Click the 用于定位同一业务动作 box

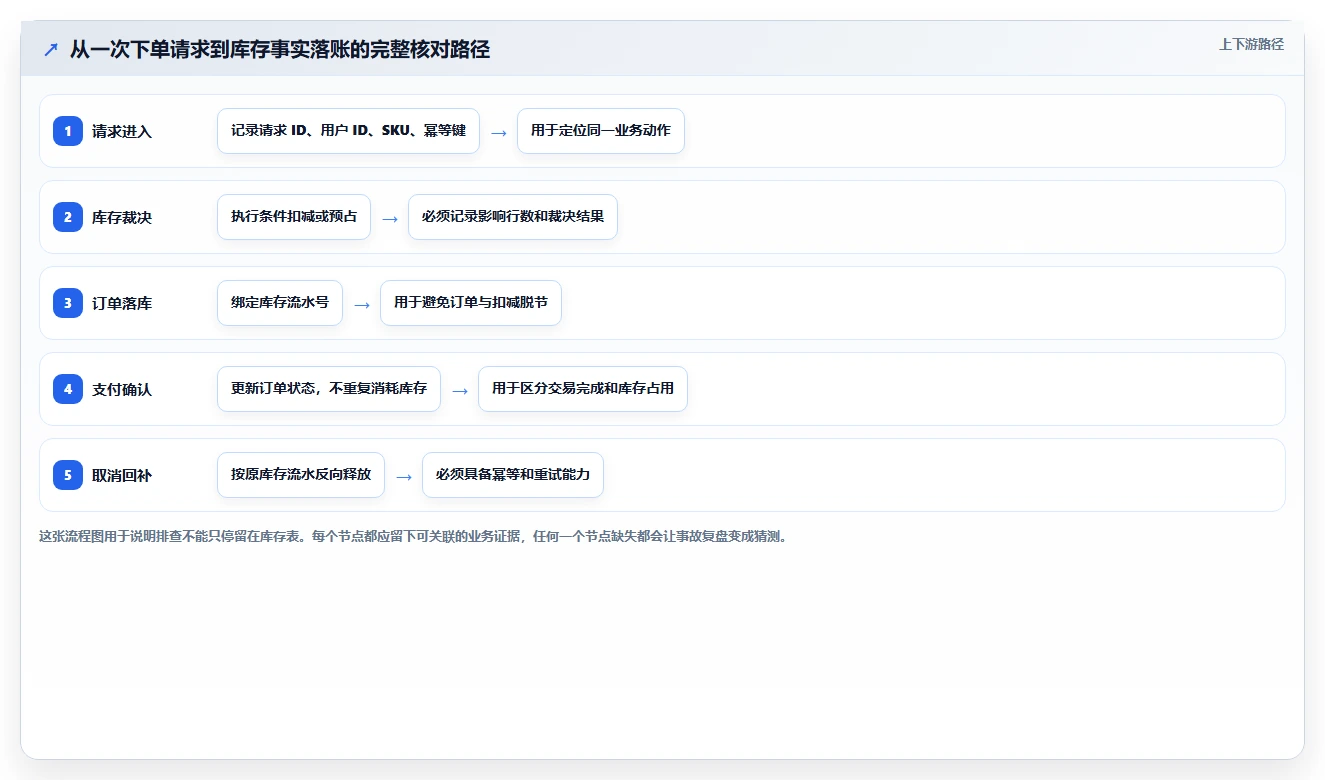pyautogui.click(x=601, y=131)
